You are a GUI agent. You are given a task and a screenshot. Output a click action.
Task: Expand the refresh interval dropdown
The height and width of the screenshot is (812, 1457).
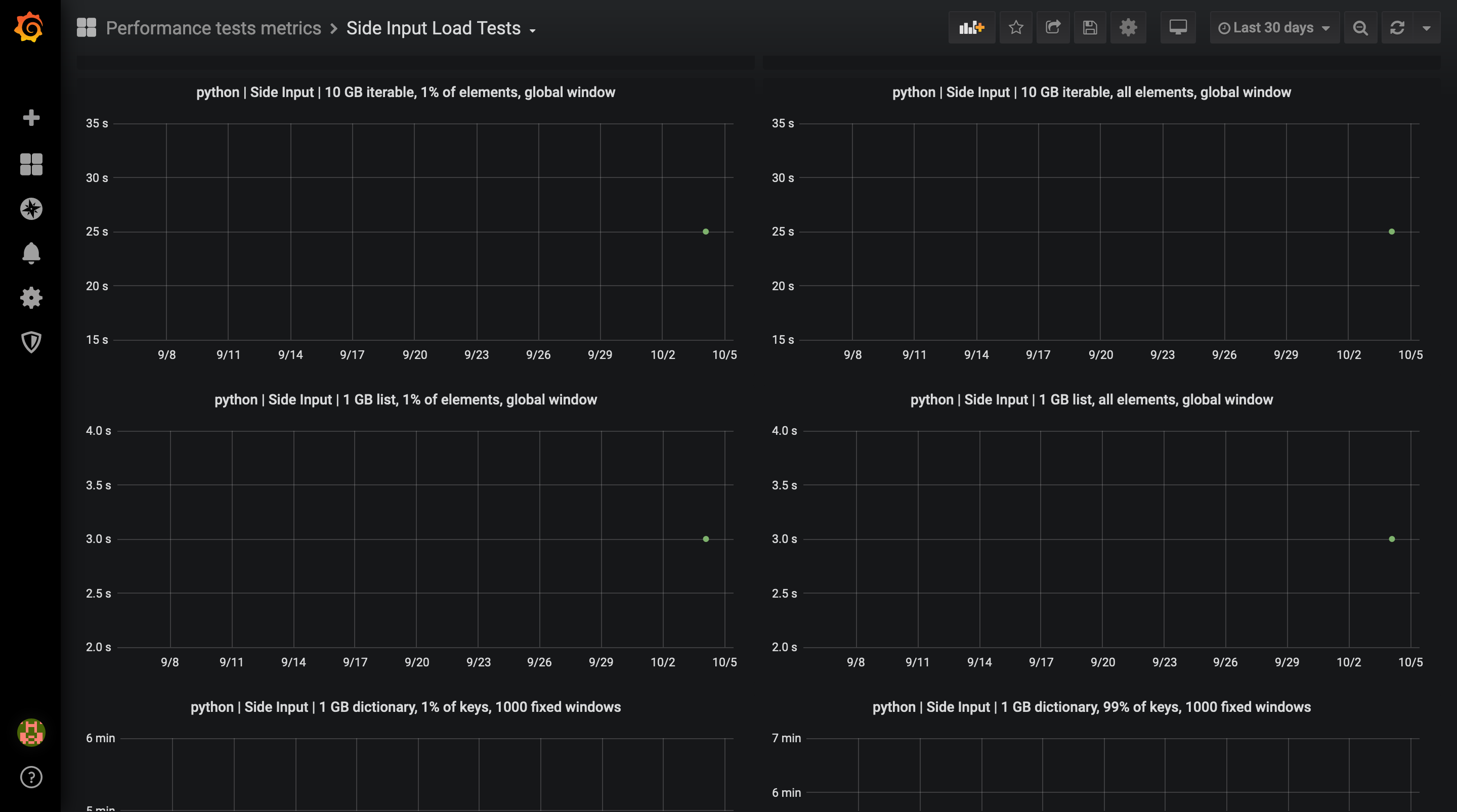[x=1427, y=27]
